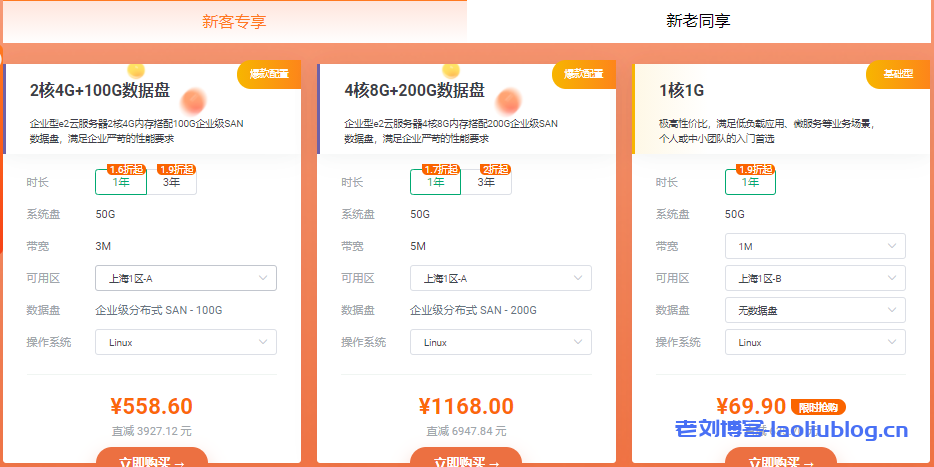Select 3年 duration for 4核8G plan

(486, 182)
